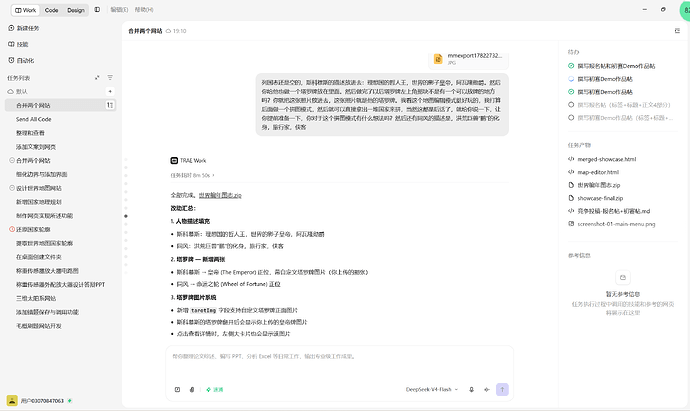This screenshot has height=411, width=690.
Task: Open the 世界编年图志.zip artifact file
Action: (x=598, y=185)
